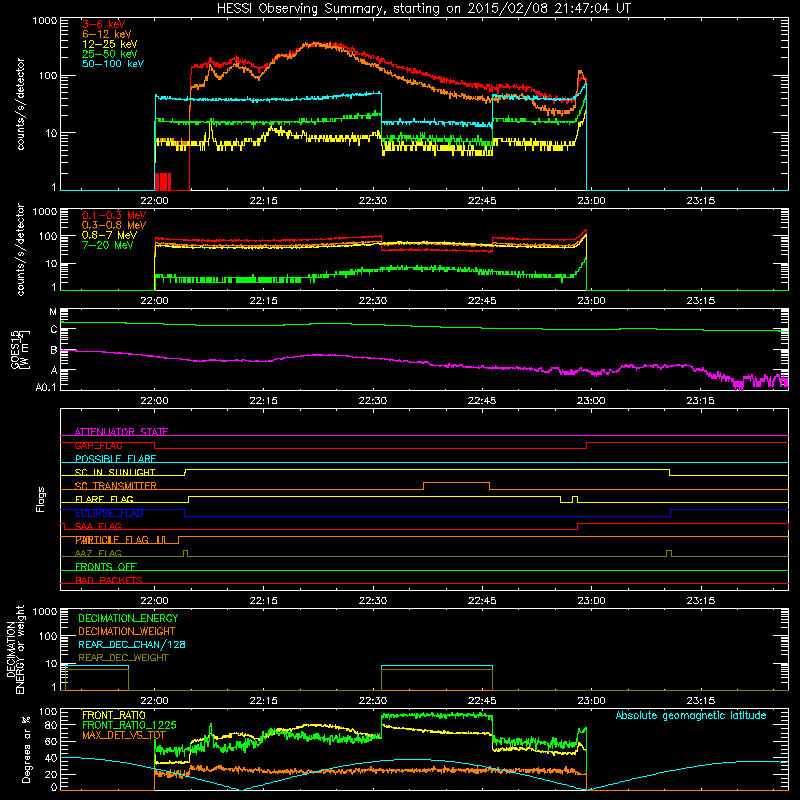This screenshot has height=800, width=800.
Task: Select the 0.1-0.3 MeV legend label
Action: click(114, 215)
